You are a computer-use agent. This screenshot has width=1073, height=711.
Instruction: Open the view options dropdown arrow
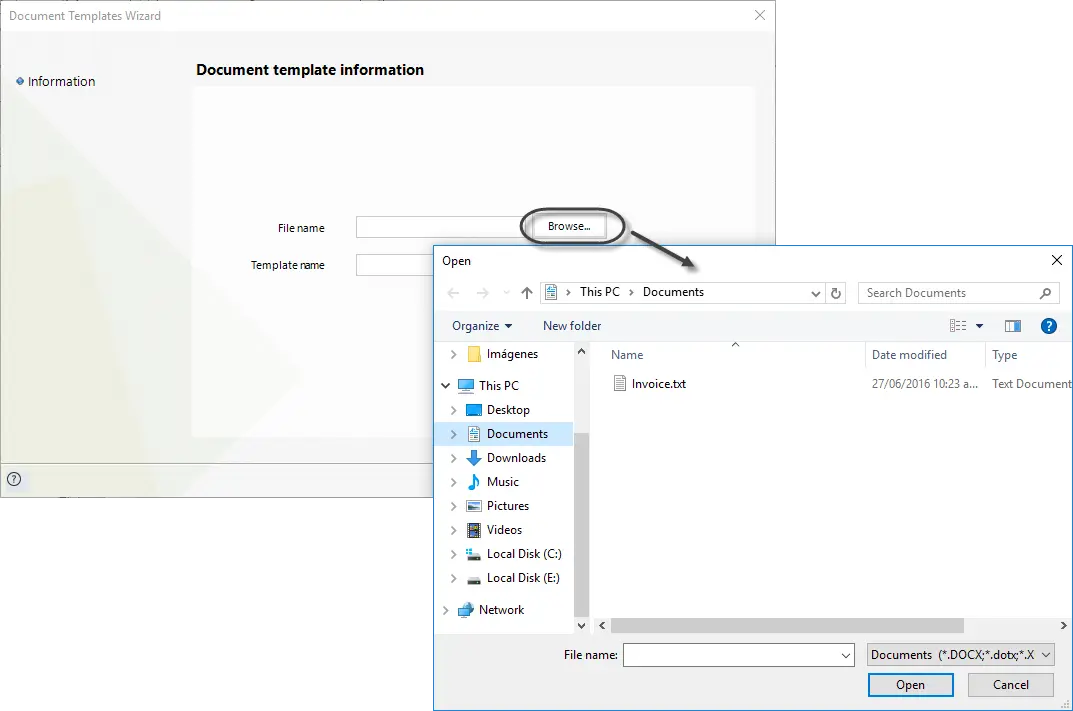[x=979, y=326]
